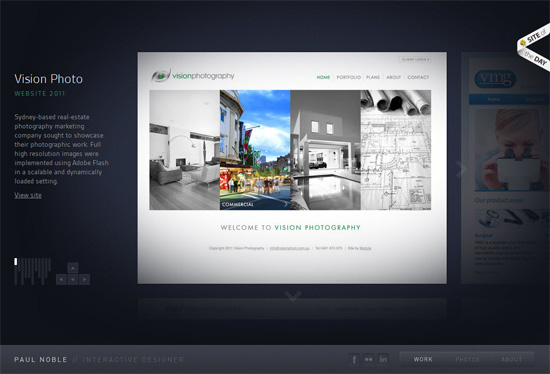Click the Vision Photography eye logo
550x374 pixels.
(x=161, y=75)
